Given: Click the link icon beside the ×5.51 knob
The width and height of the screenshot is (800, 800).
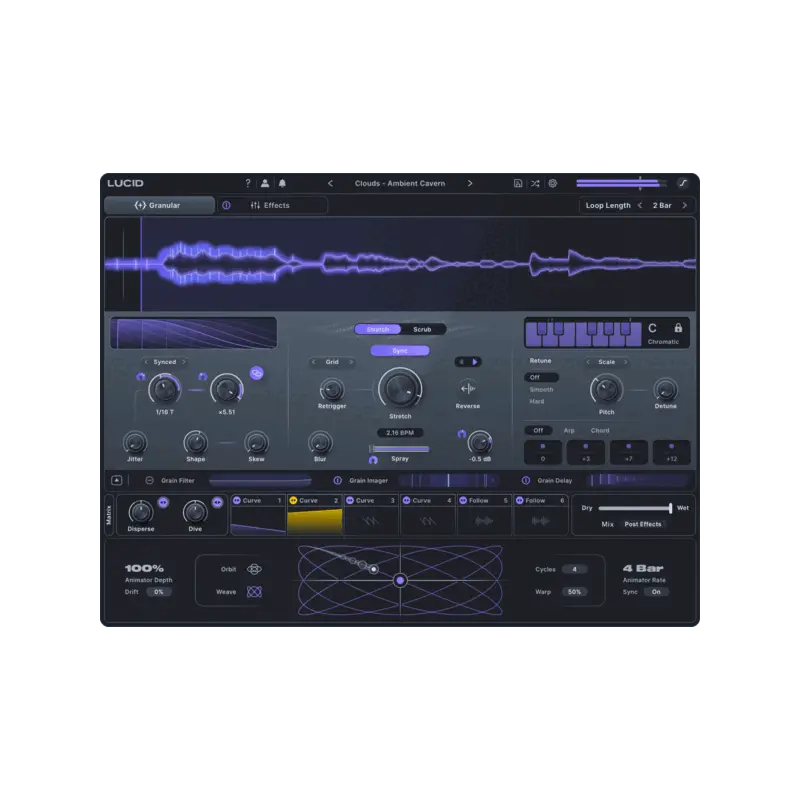Looking at the screenshot, I should [257, 373].
